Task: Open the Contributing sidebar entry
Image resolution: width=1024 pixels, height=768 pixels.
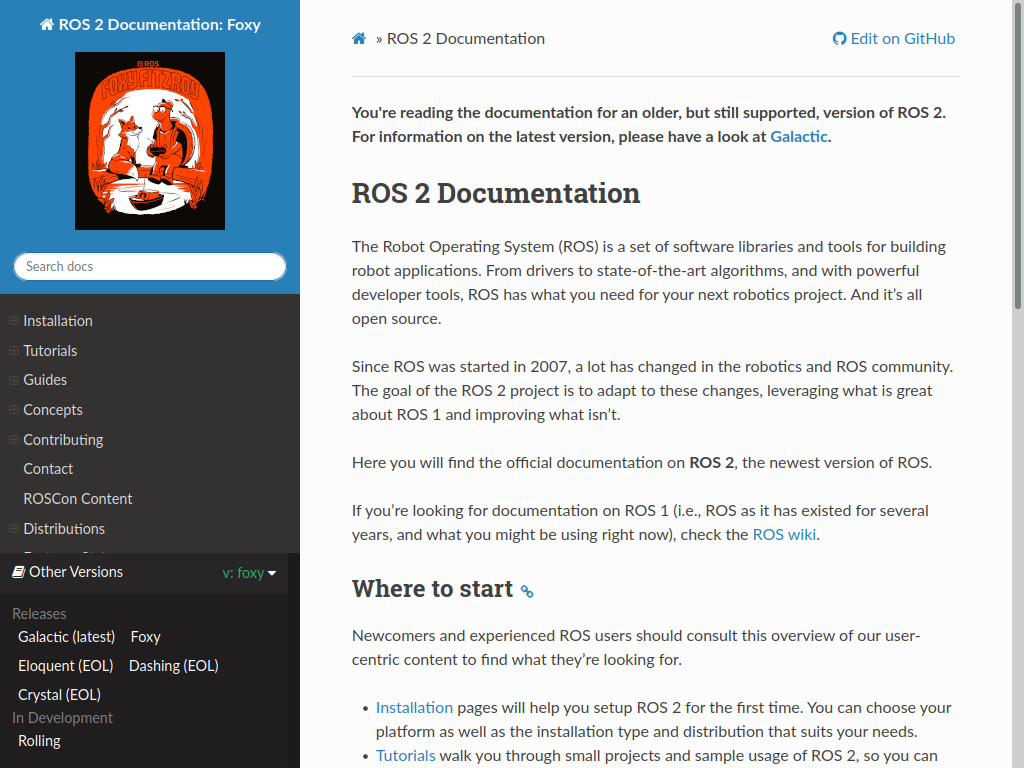Action: click(x=63, y=440)
